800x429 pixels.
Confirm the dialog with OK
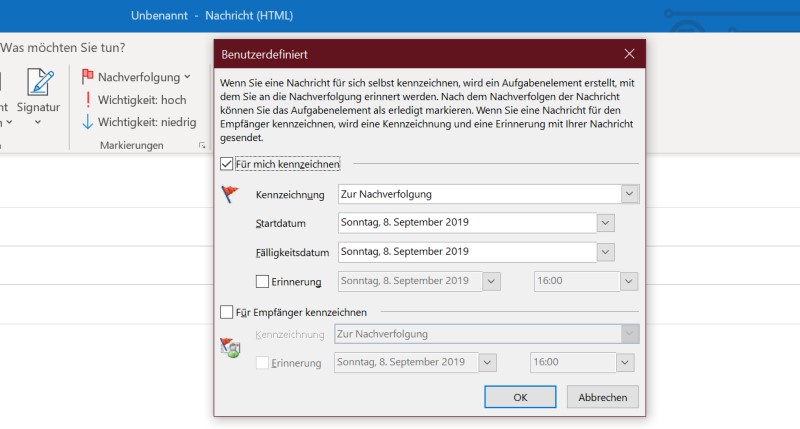point(520,397)
